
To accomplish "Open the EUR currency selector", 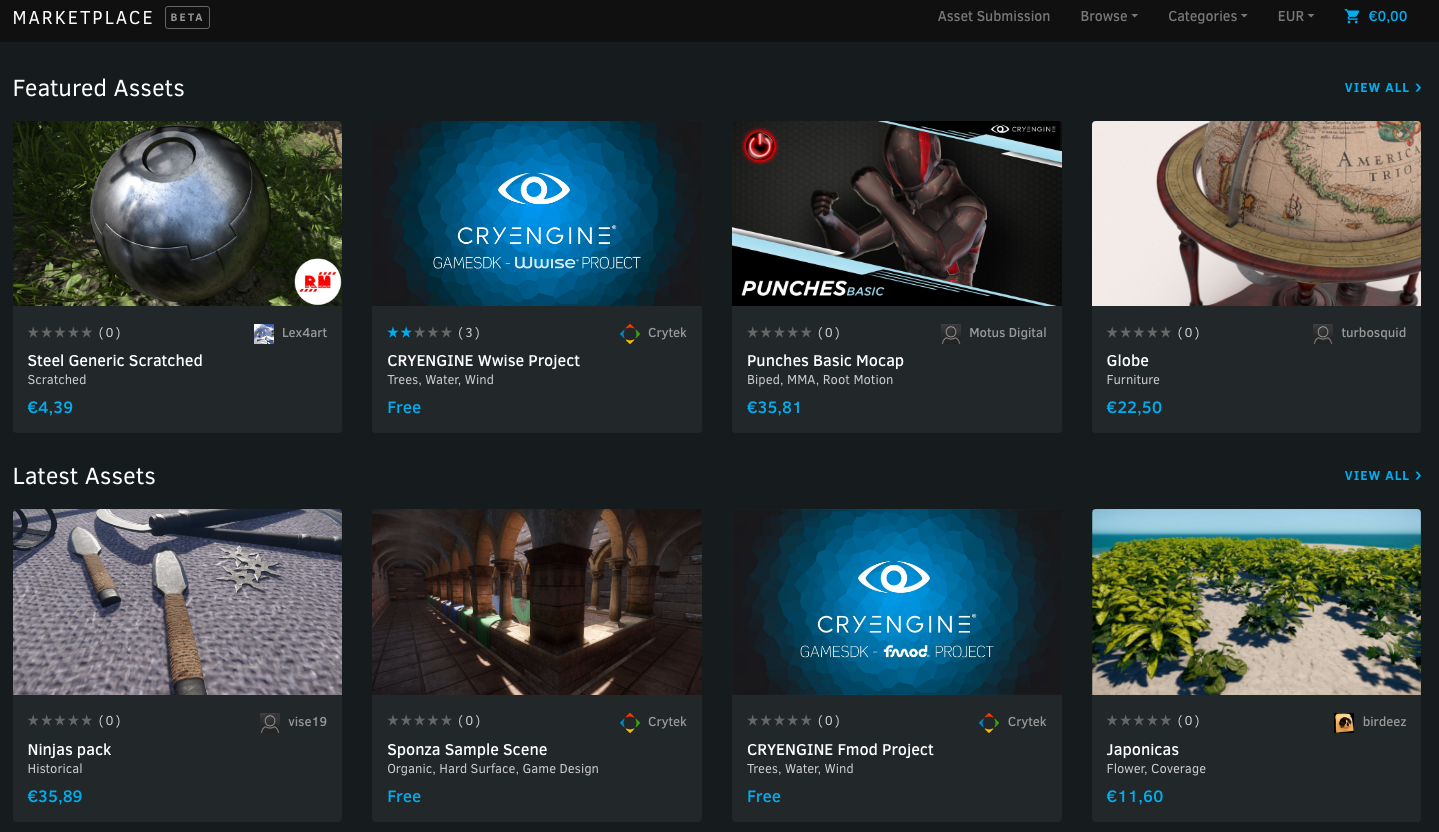I will 1295,16.
